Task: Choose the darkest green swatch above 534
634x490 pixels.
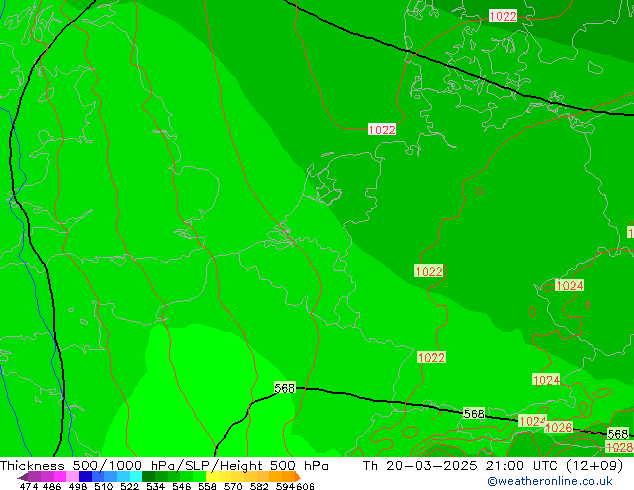Action: pyautogui.click(x=148, y=476)
